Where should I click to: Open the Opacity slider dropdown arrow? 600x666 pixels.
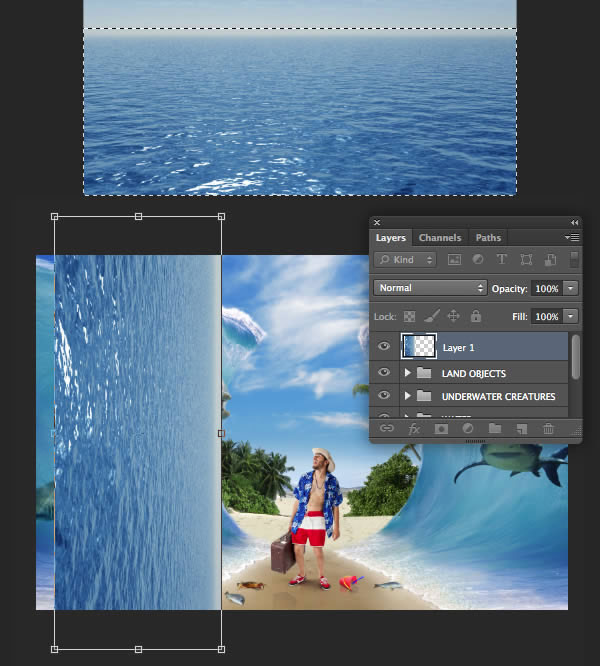(570, 288)
